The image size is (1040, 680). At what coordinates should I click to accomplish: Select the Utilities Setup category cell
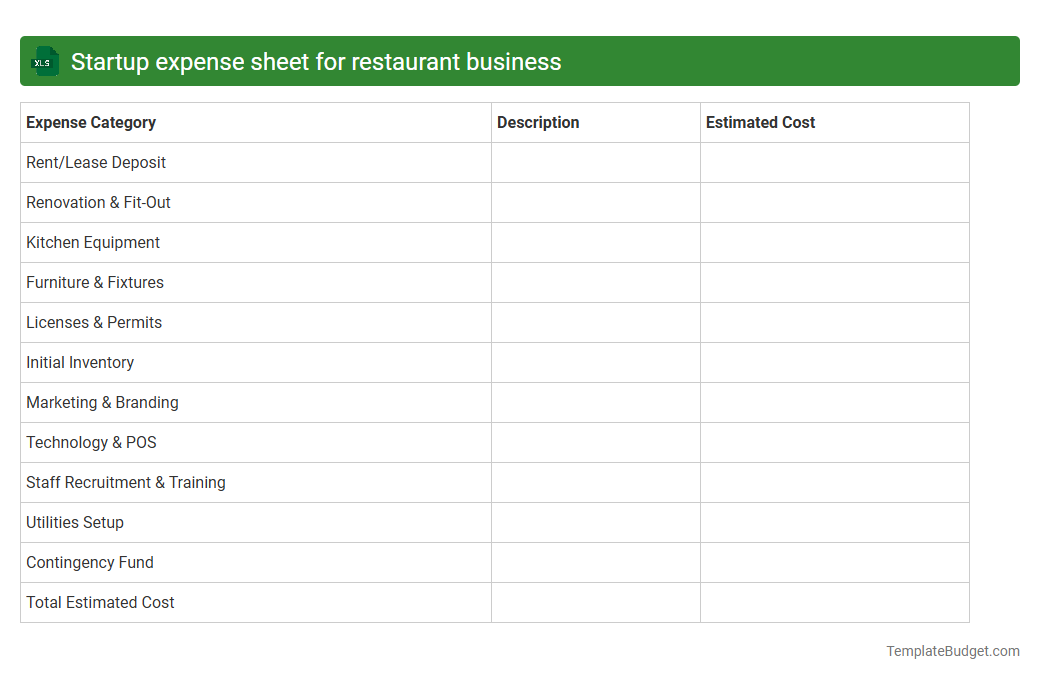[x=75, y=522]
